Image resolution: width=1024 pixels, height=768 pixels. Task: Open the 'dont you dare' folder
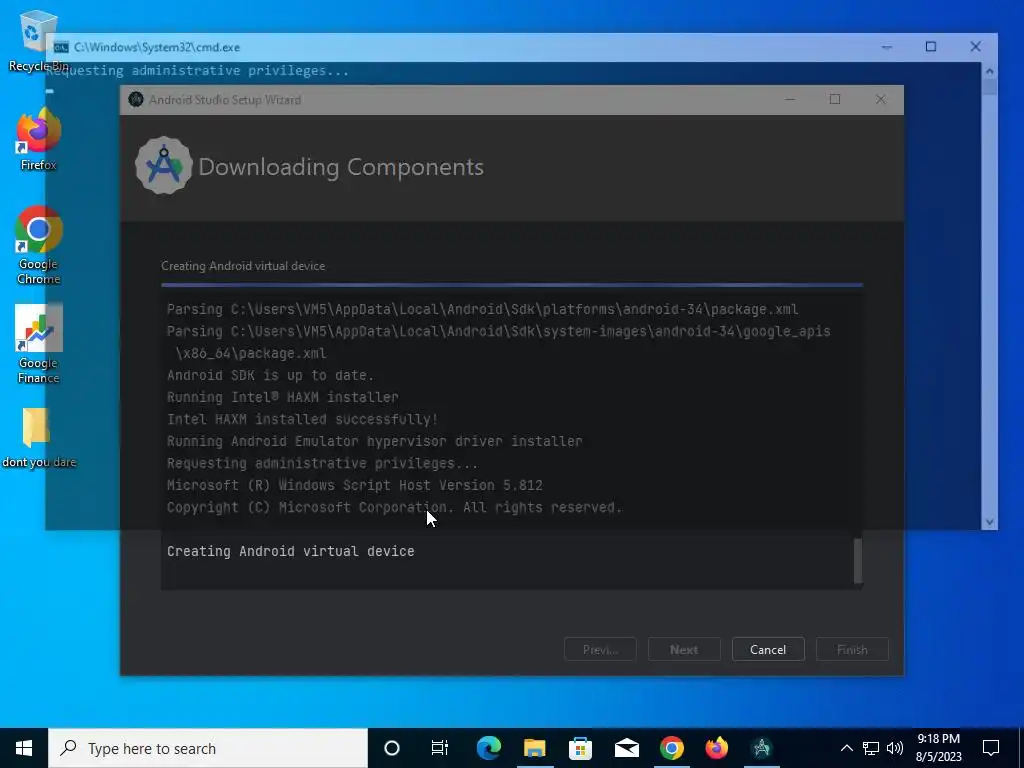[x=39, y=437]
